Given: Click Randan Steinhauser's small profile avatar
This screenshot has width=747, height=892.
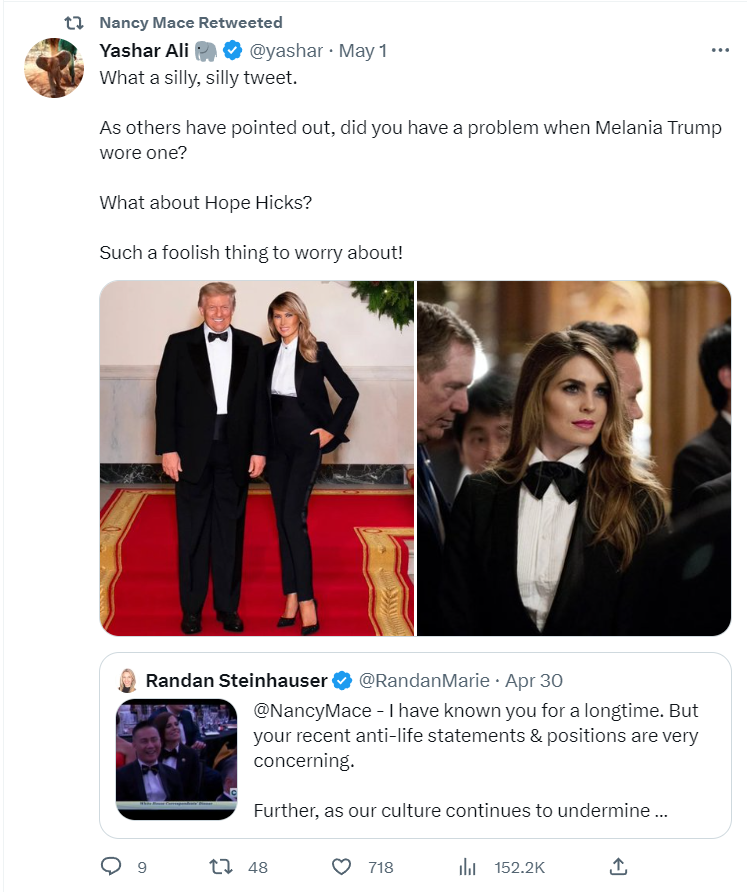Looking at the screenshot, I should coord(128,680).
